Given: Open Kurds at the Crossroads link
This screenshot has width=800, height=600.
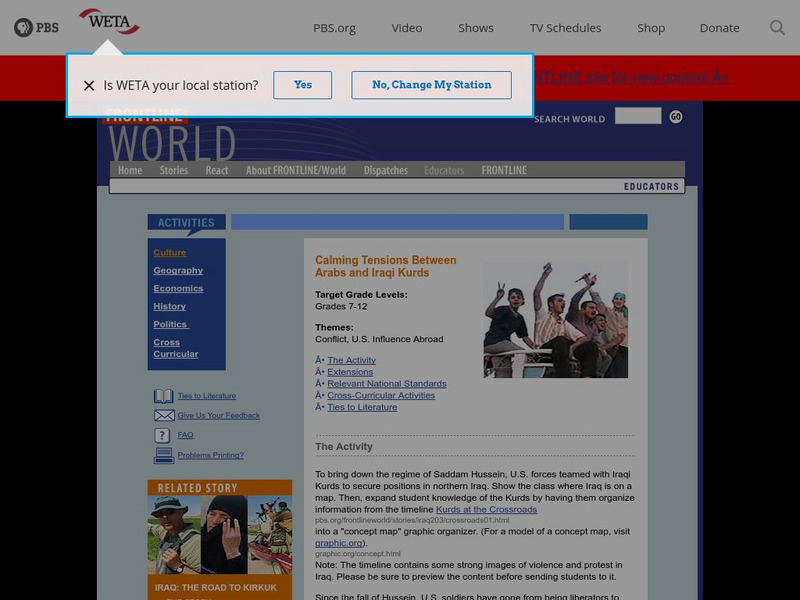Looking at the screenshot, I should pos(486,509).
